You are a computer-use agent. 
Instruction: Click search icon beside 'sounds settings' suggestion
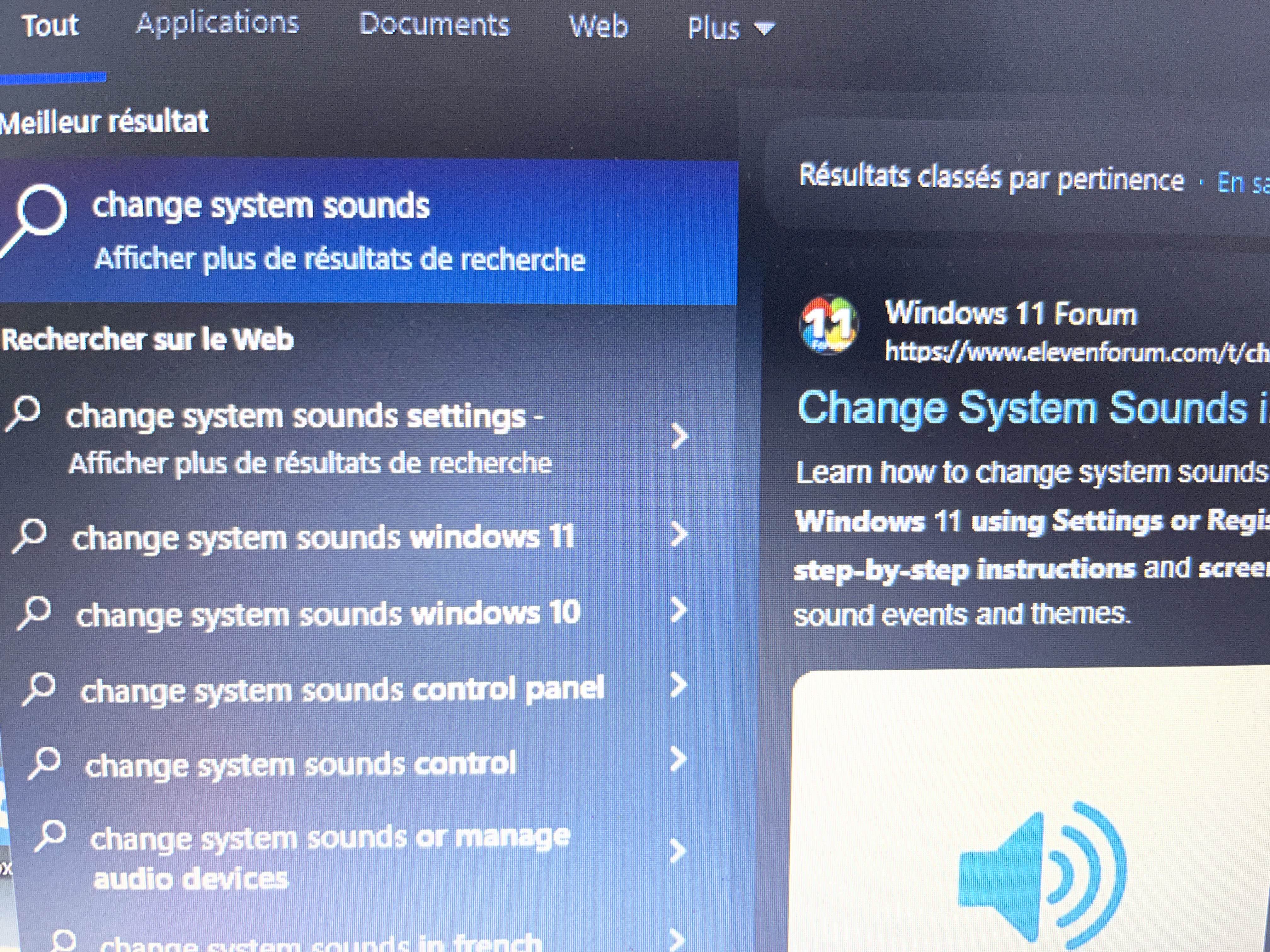tap(24, 412)
